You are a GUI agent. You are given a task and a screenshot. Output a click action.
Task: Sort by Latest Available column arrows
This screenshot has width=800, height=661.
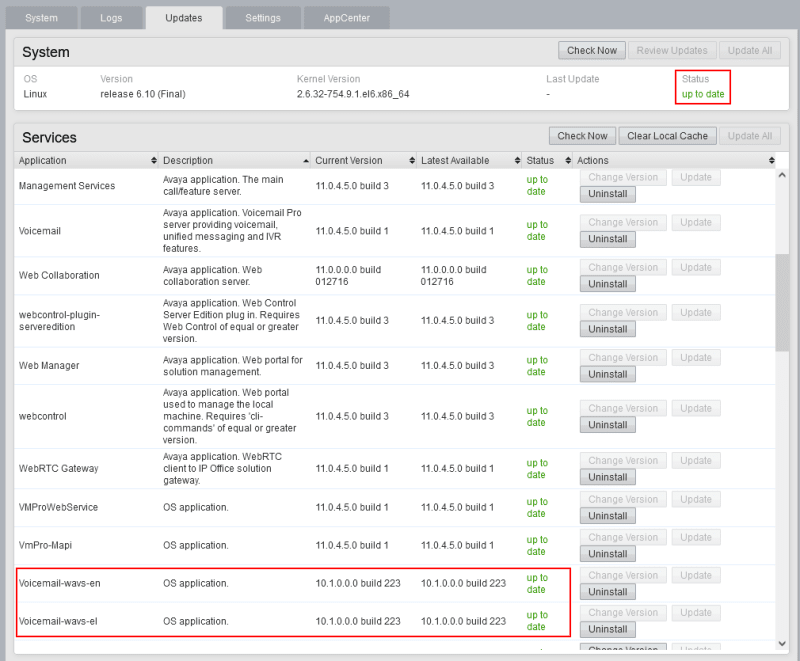click(517, 161)
